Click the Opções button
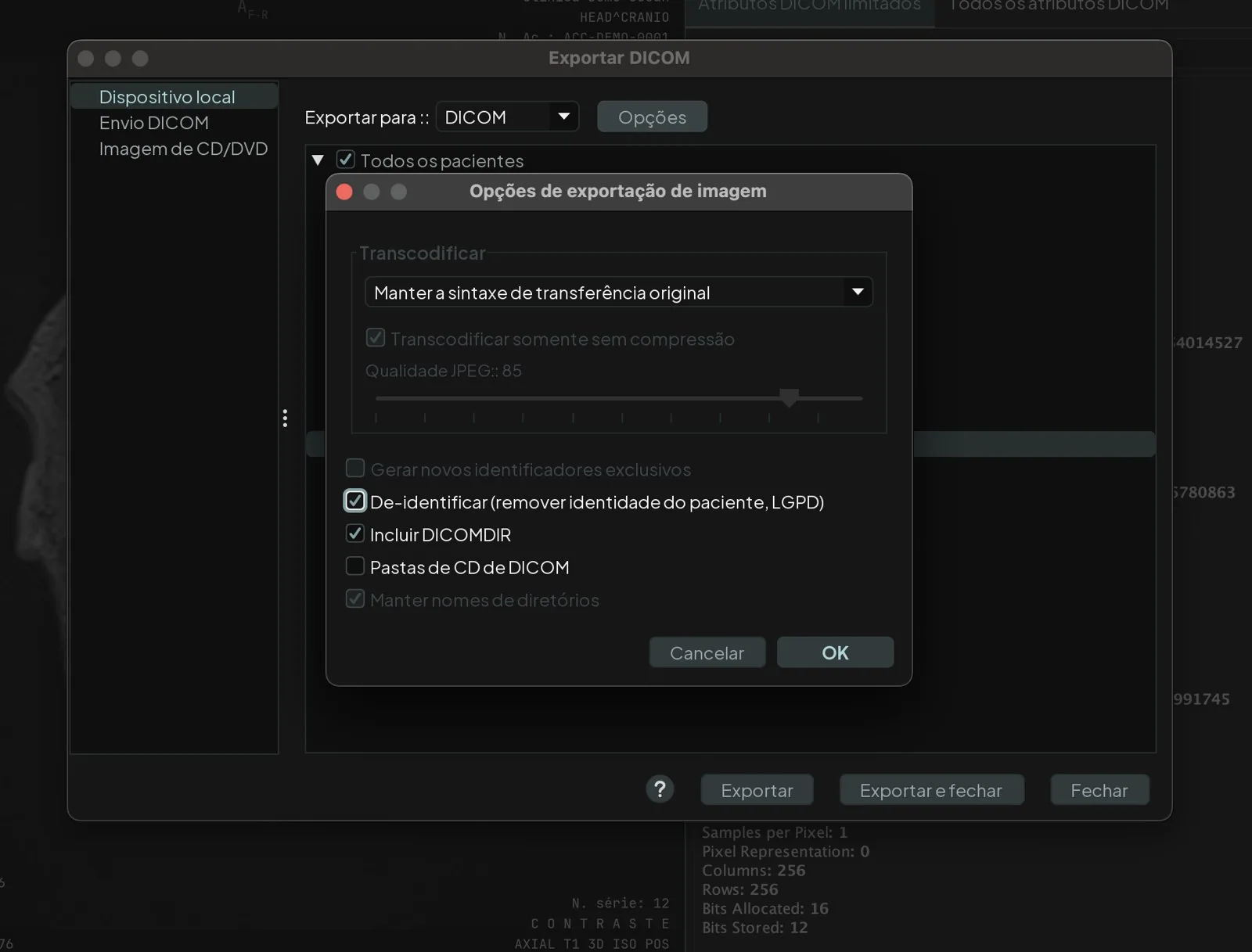 click(x=652, y=117)
